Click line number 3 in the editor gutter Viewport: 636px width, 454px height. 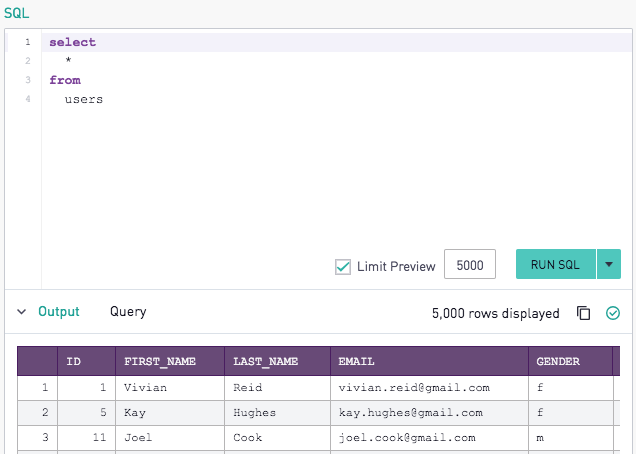point(28,80)
